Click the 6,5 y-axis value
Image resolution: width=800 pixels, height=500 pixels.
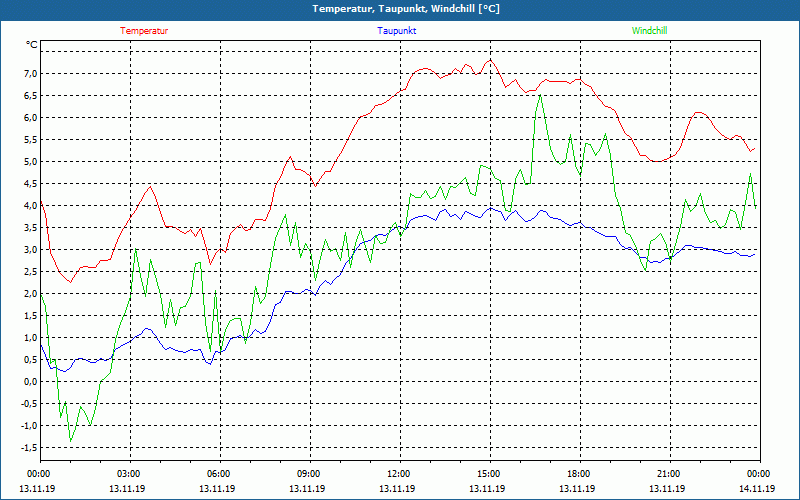tap(31, 95)
